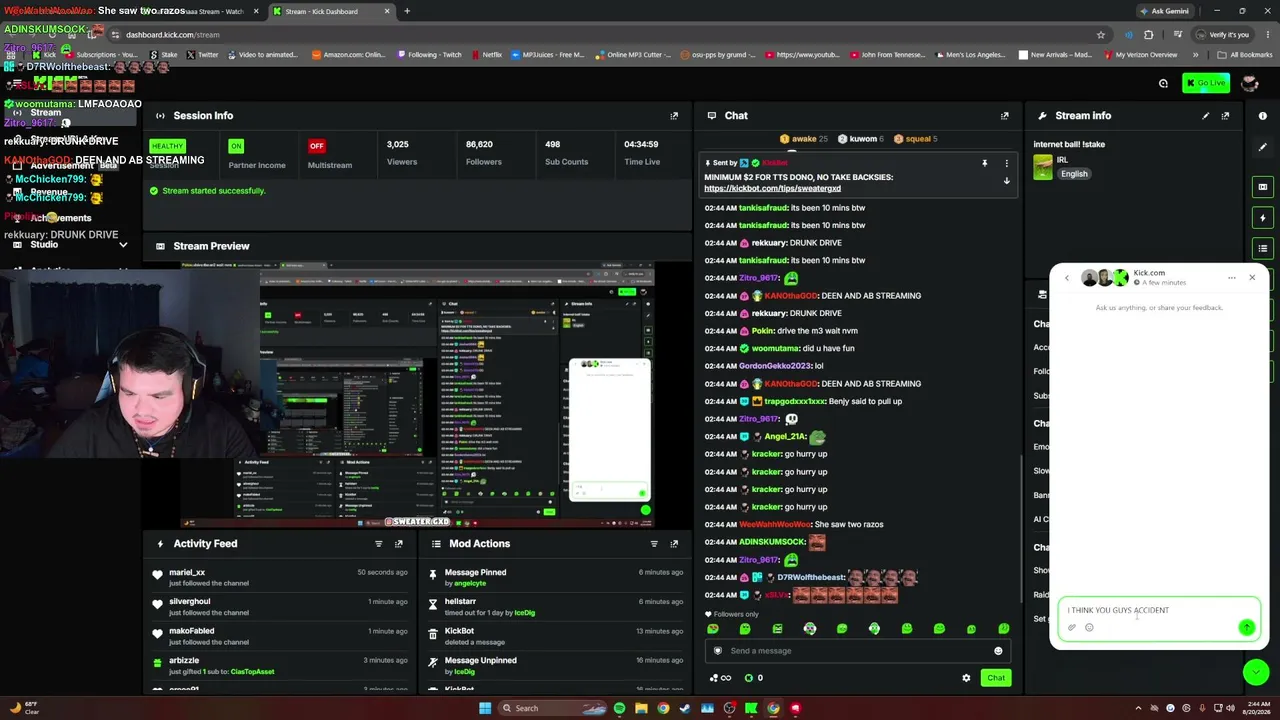
Task: Click mariel_xx in Activity Feed
Action: 187,573
